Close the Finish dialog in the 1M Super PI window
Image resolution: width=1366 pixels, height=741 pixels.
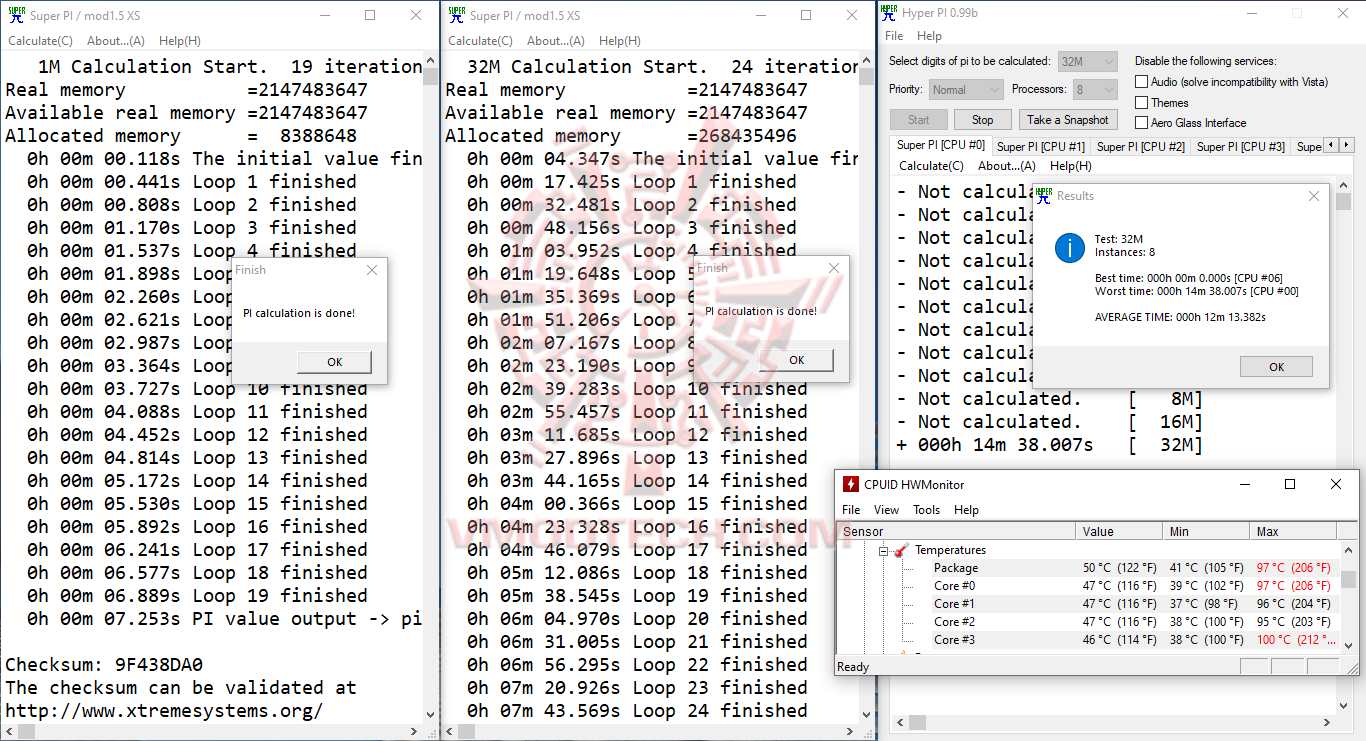click(x=372, y=270)
